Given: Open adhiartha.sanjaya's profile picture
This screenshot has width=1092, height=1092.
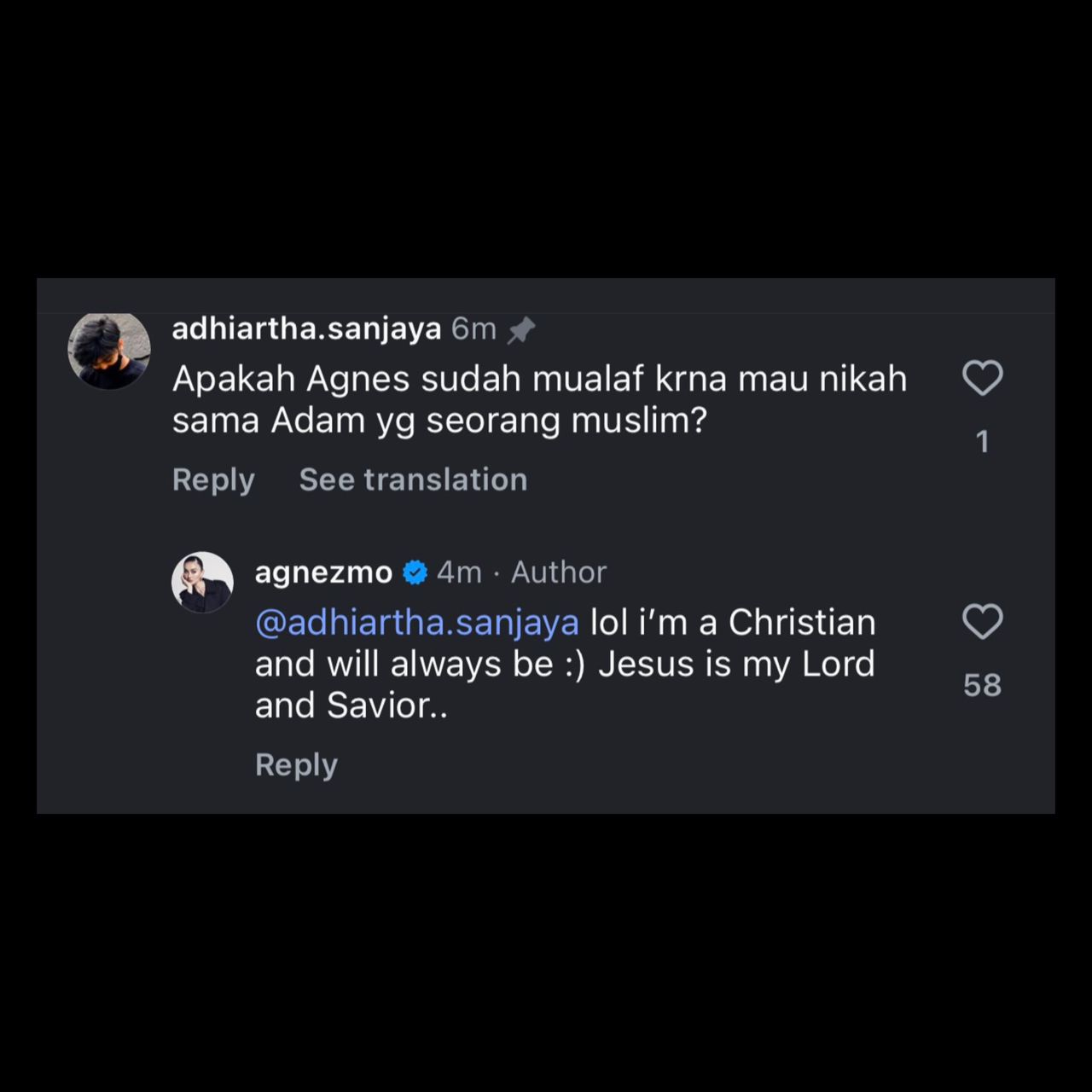Looking at the screenshot, I should click(109, 350).
